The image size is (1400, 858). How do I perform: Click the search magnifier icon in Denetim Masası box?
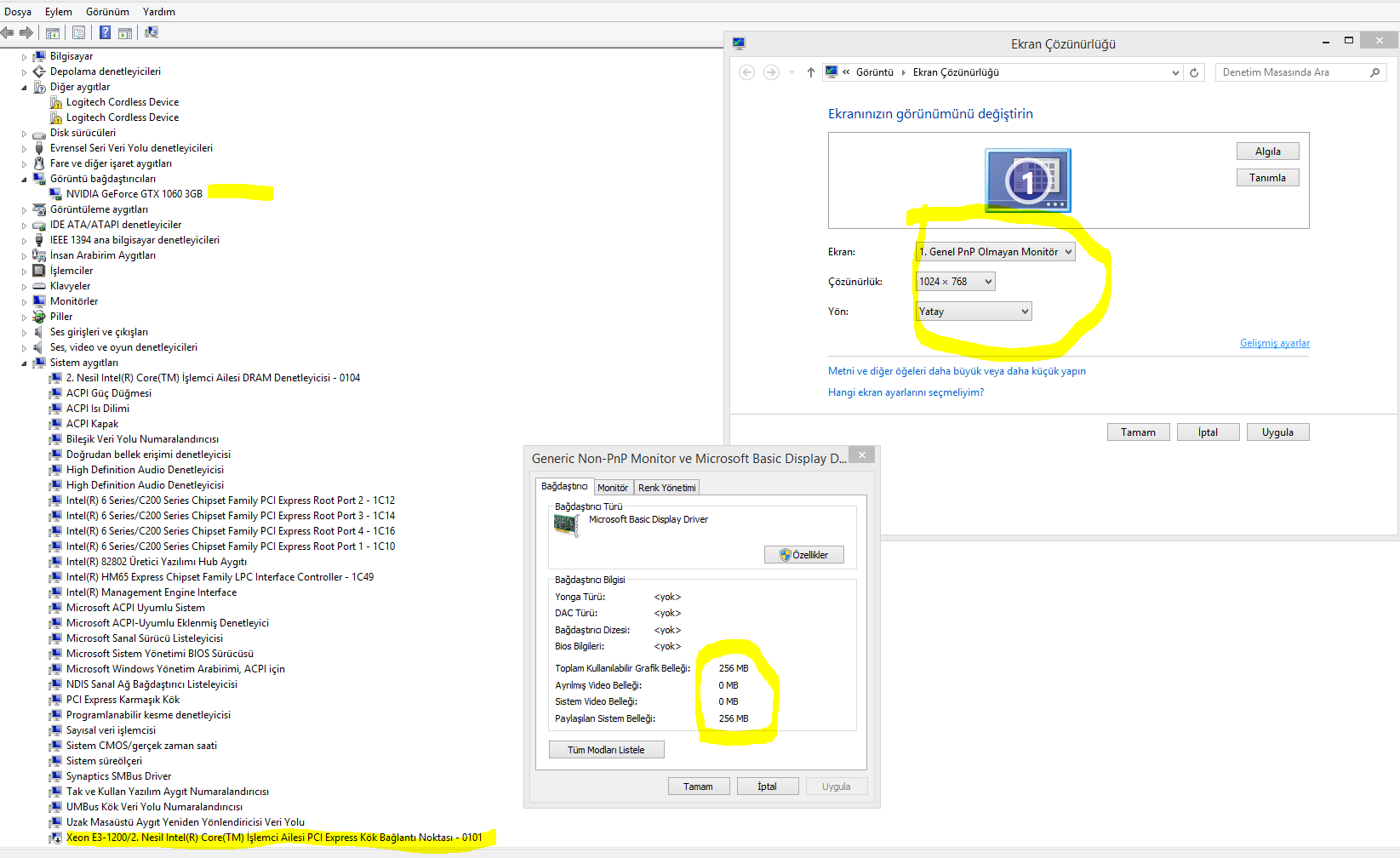point(1374,72)
